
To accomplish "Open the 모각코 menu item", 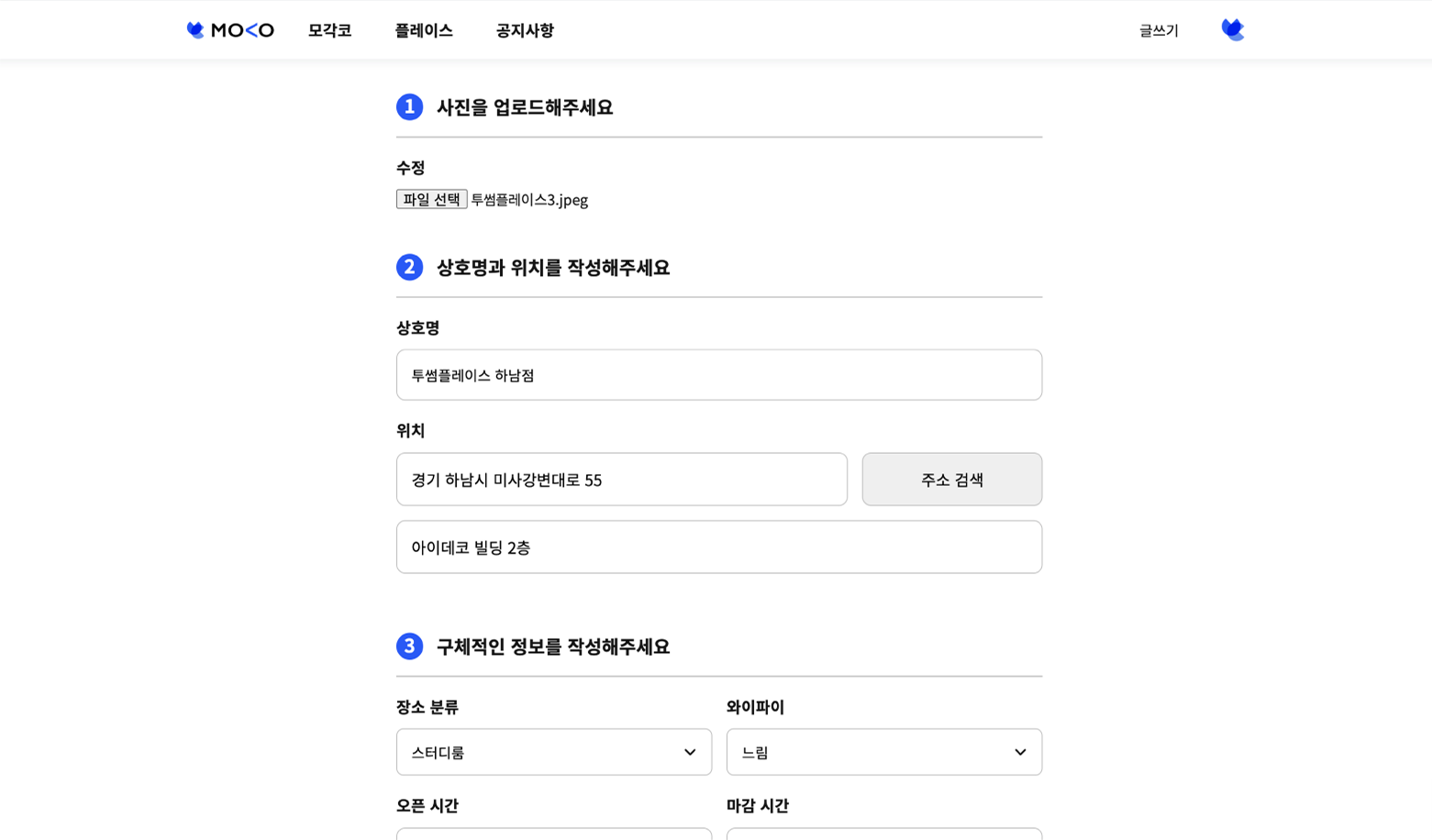I will pos(329,30).
